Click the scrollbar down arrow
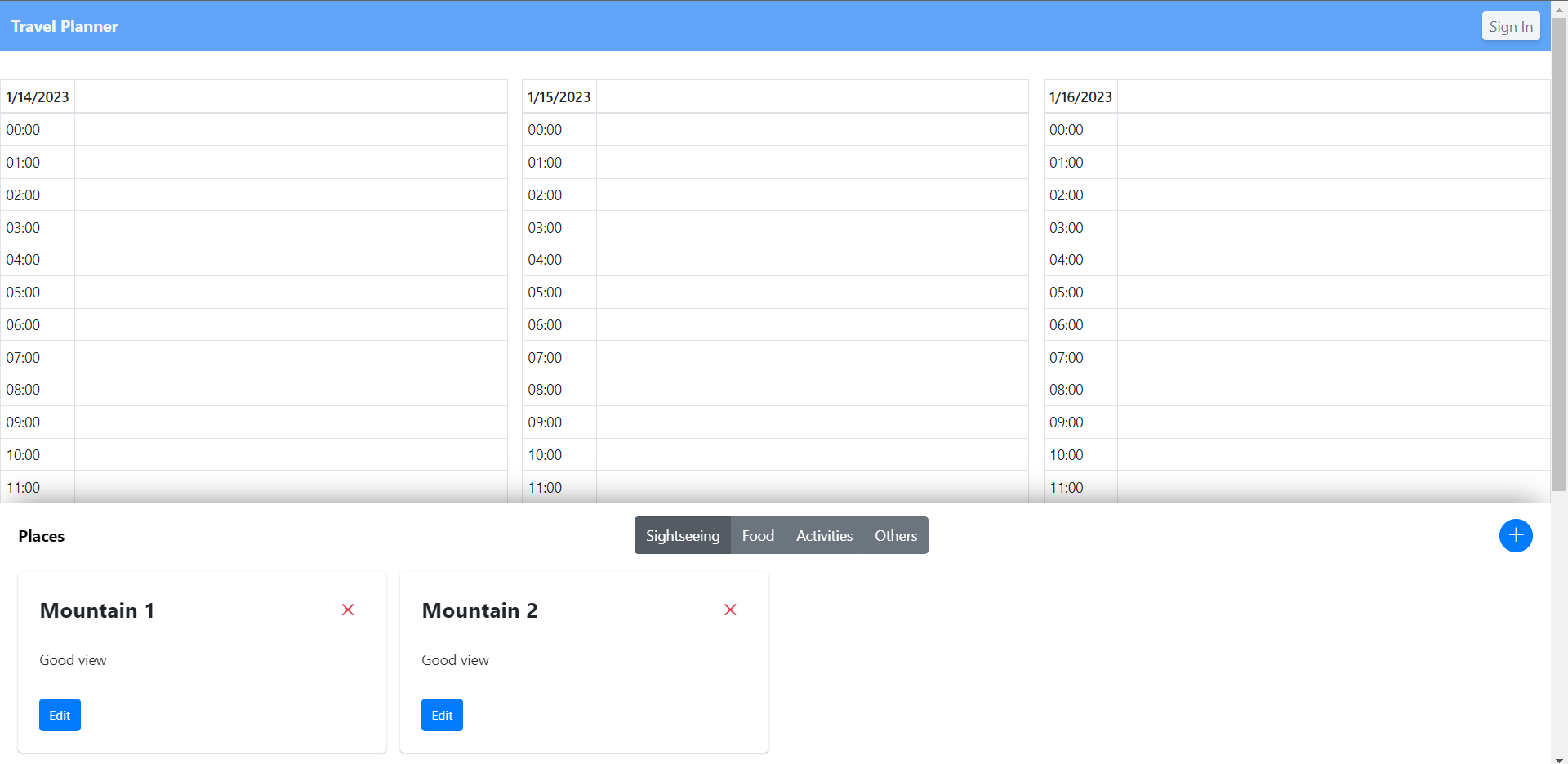Image resolution: width=1568 pixels, height=764 pixels. pyautogui.click(x=1558, y=756)
